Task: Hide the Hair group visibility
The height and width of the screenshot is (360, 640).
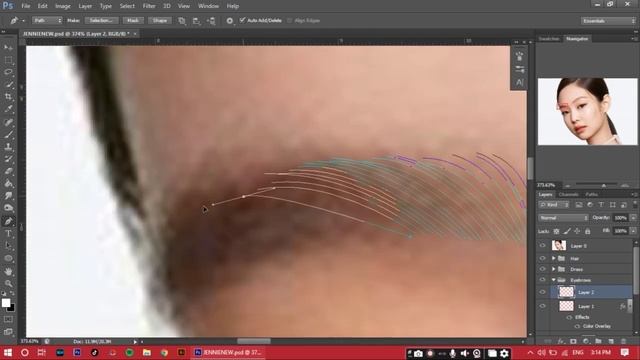Action: coord(542,258)
